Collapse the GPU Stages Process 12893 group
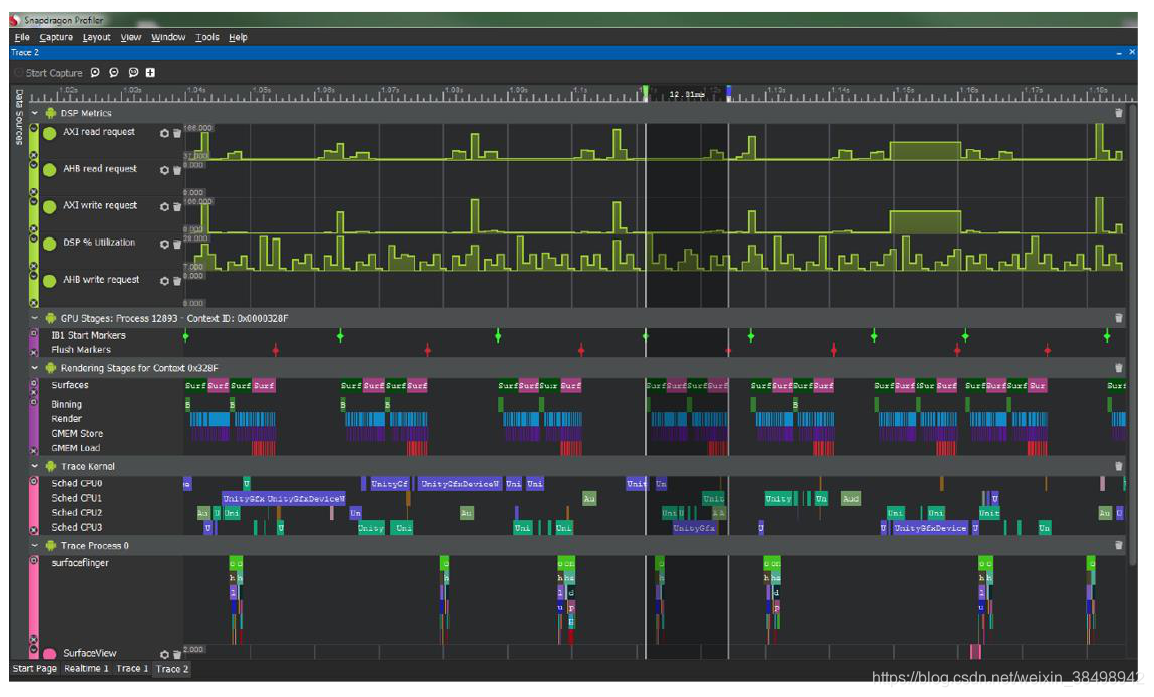The height and width of the screenshot is (697, 1154). pos(35,318)
